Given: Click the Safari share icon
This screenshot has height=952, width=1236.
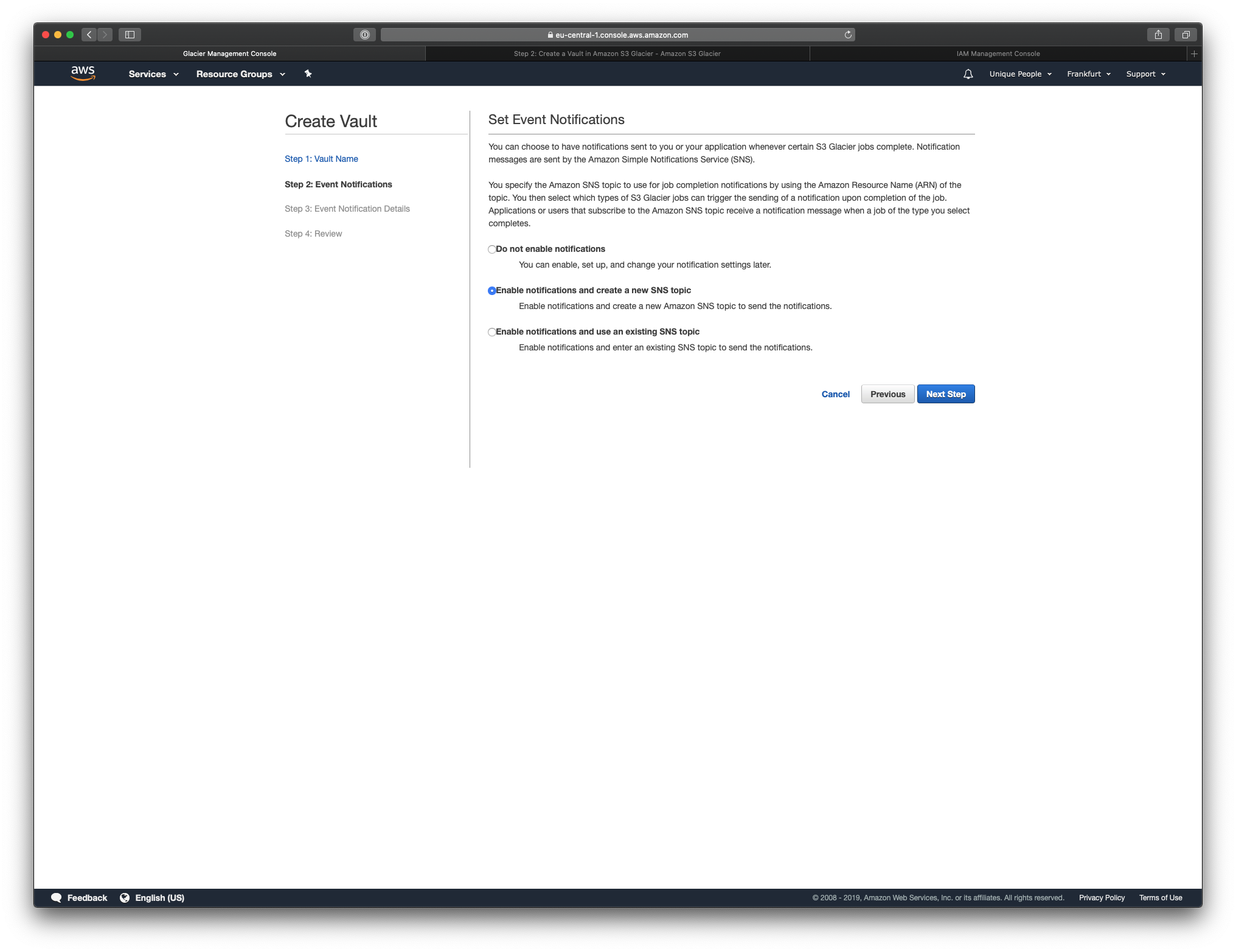Looking at the screenshot, I should tap(1158, 35).
